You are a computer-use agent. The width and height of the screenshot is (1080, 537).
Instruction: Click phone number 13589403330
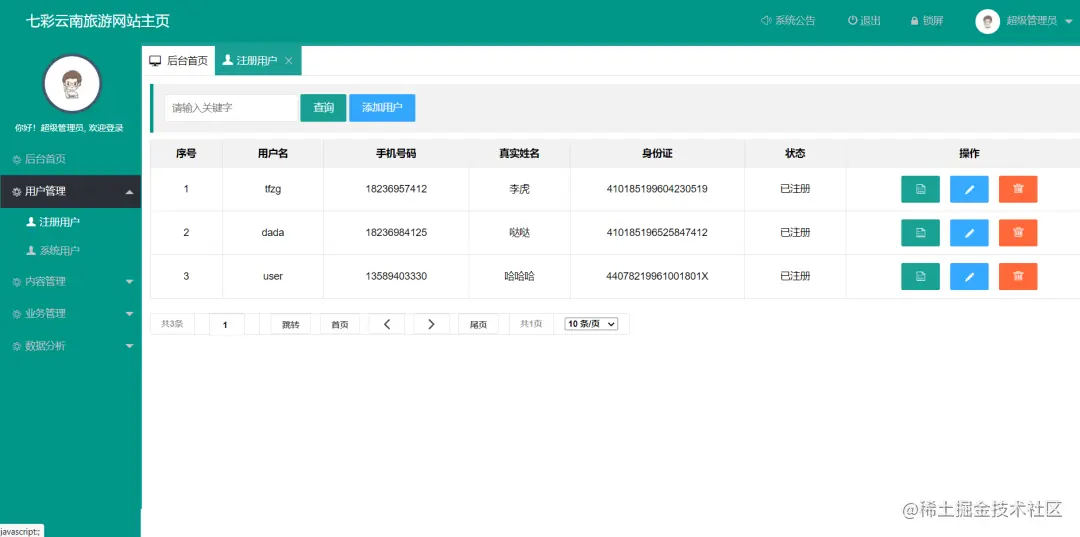tap(396, 276)
